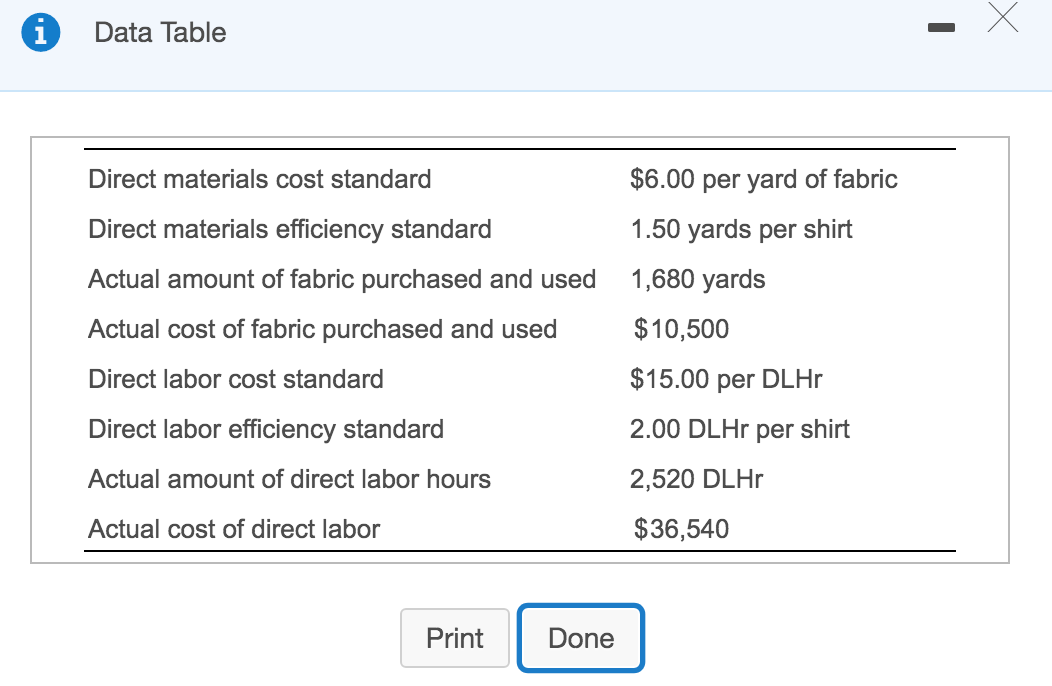Screen dimensions: 1052x686
Task: Select the $36,540 value
Action: [x=680, y=529]
